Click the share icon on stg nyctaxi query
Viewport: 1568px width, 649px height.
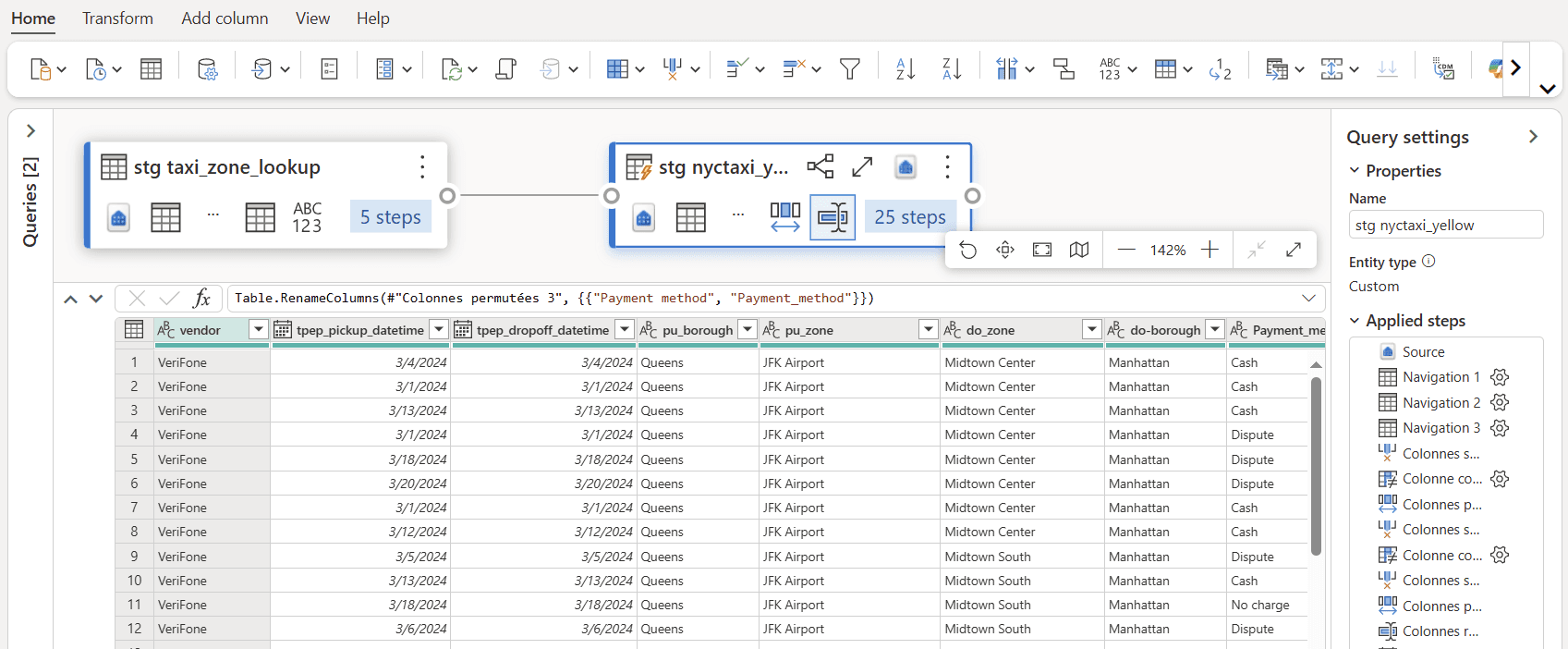tap(820, 166)
